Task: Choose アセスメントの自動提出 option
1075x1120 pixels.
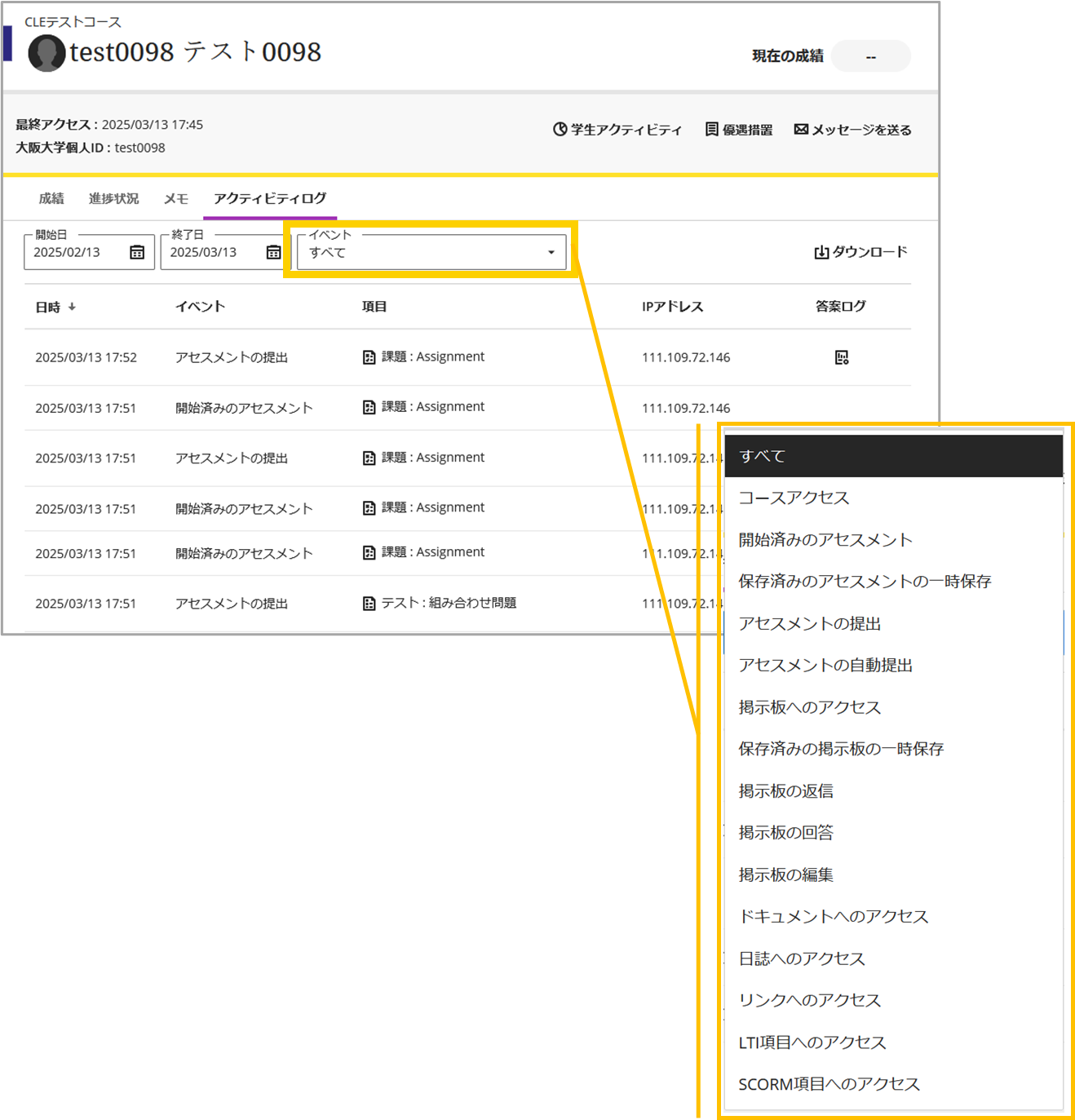Action: pos(894,666)
